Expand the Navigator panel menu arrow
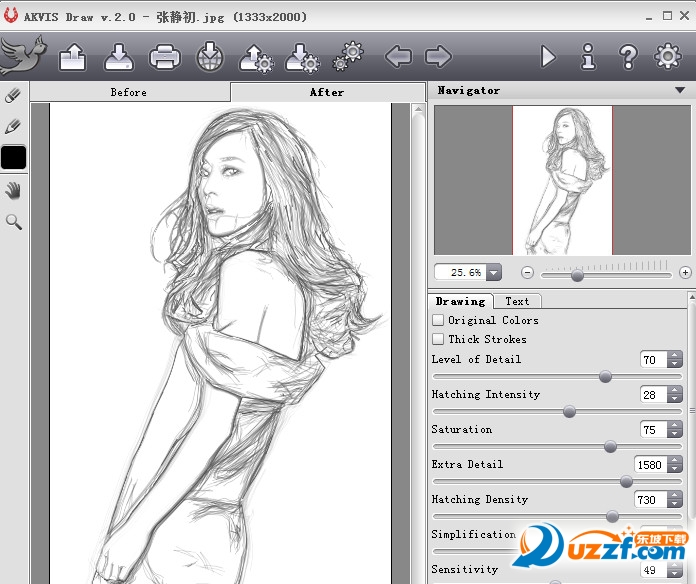The width and height of the screenshot is (696, 584). (x=680, y=90)
